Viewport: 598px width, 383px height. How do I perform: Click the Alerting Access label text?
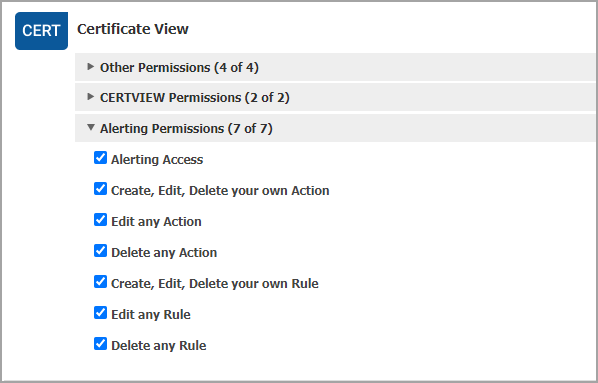coord(157,159)
